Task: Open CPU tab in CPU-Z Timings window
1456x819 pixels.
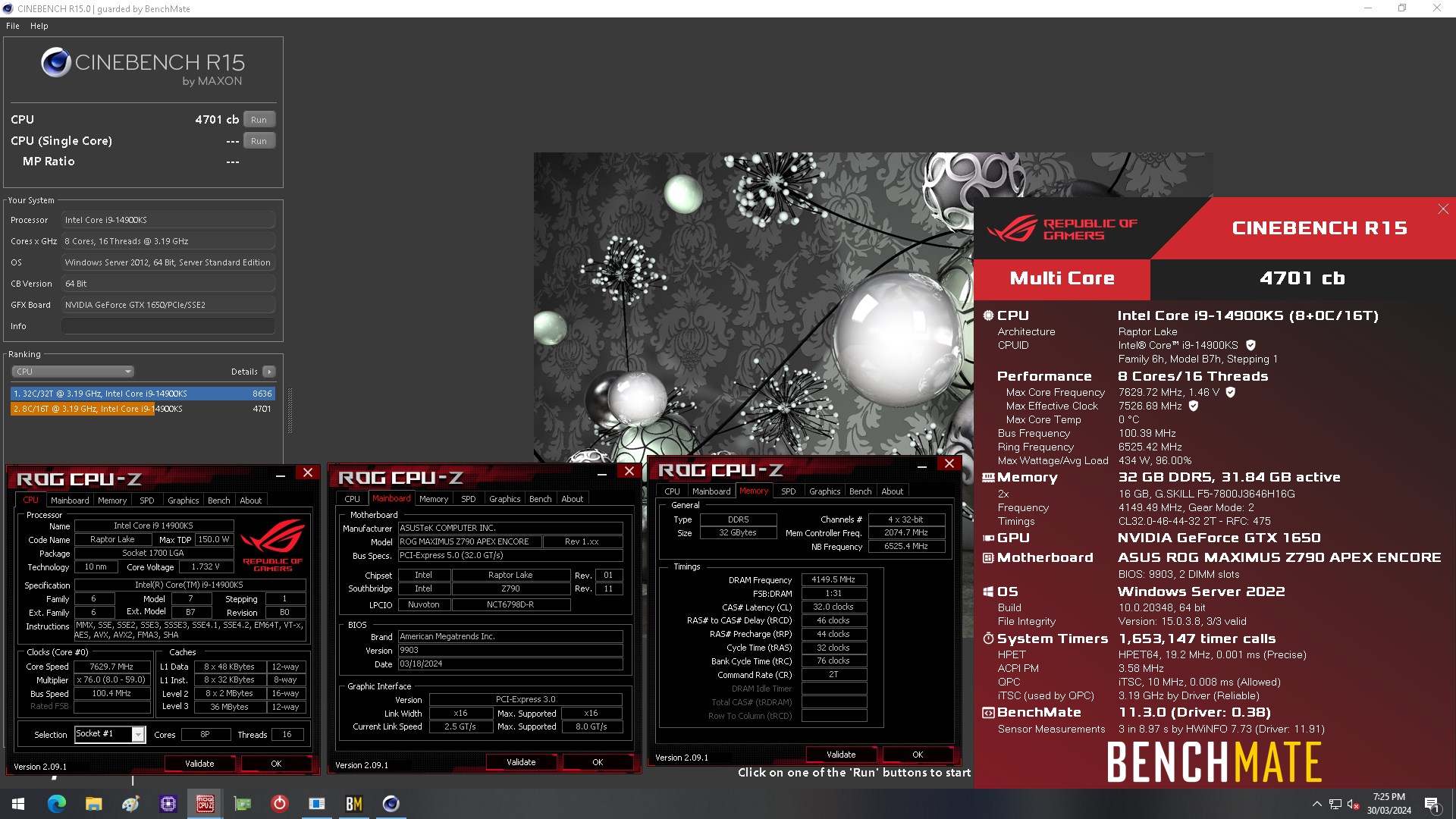Action: pos(673,491)
